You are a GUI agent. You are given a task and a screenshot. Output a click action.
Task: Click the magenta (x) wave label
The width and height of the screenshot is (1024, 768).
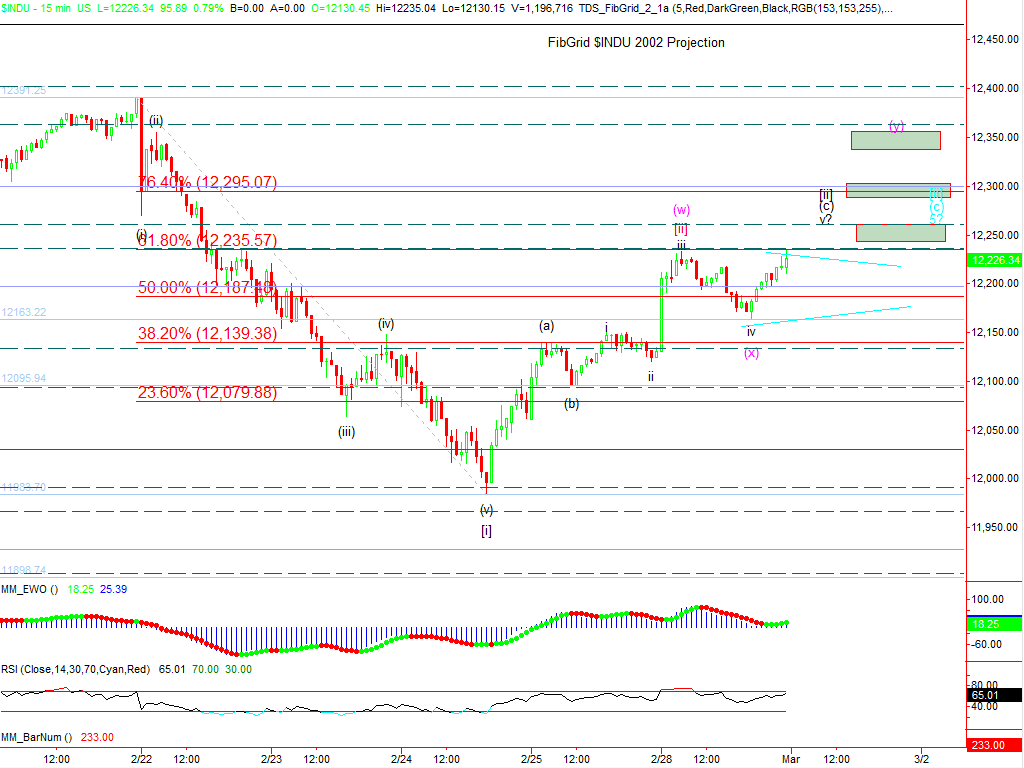tap(751, 352)
